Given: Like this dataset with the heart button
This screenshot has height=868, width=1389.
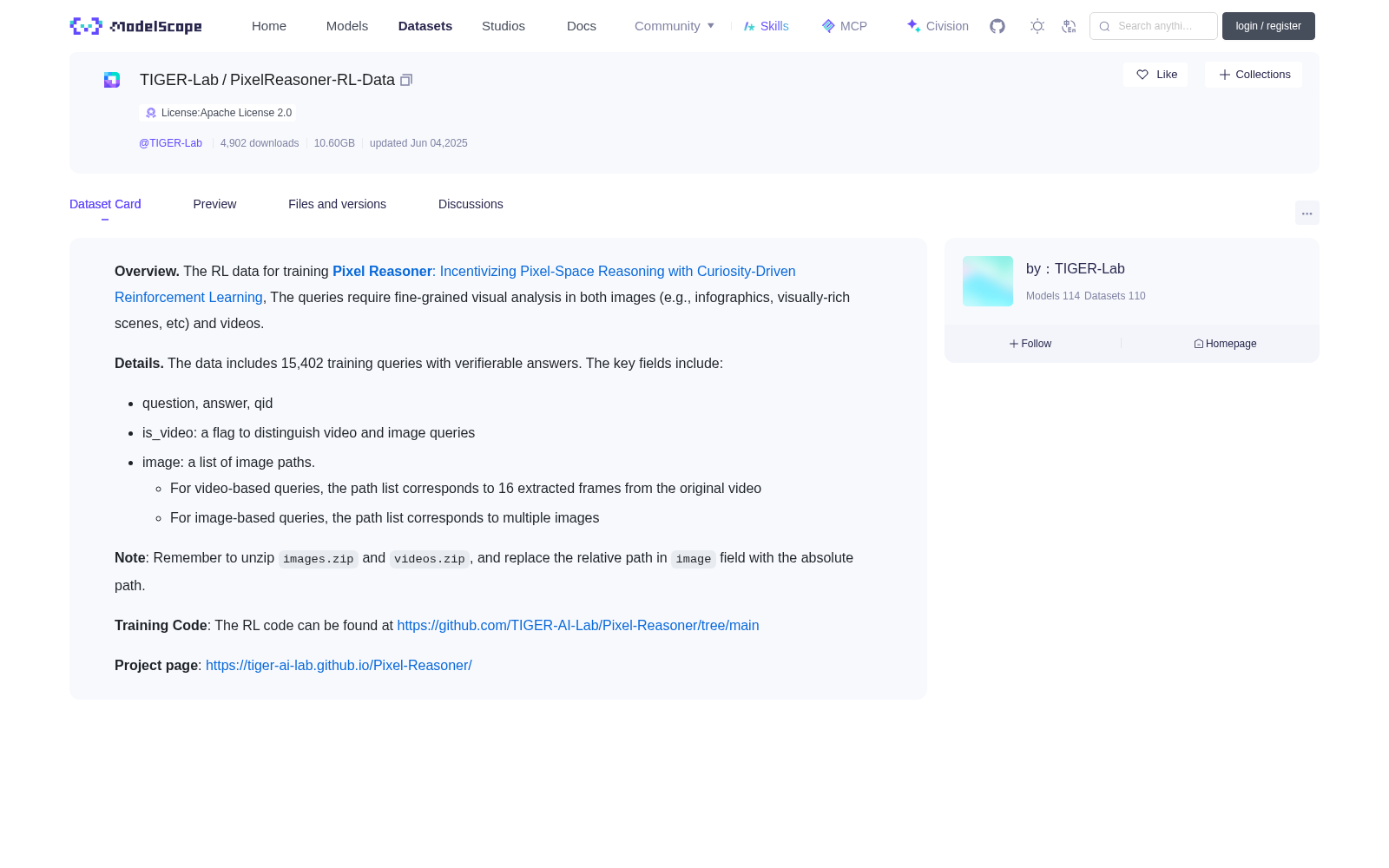Looking at the screenshot, I should coord(1155,75).
